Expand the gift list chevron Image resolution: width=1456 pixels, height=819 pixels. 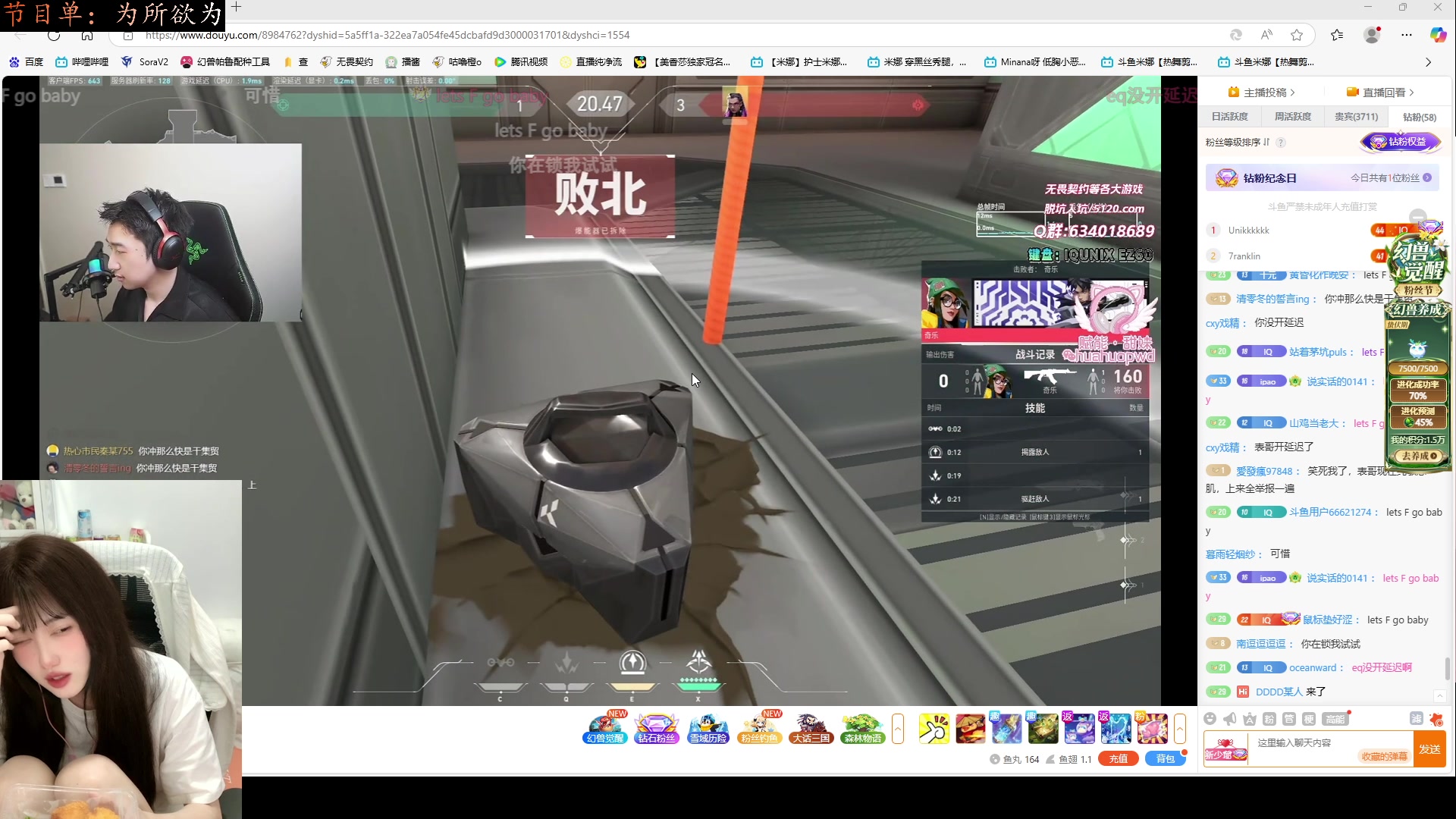click(1180, 729)
